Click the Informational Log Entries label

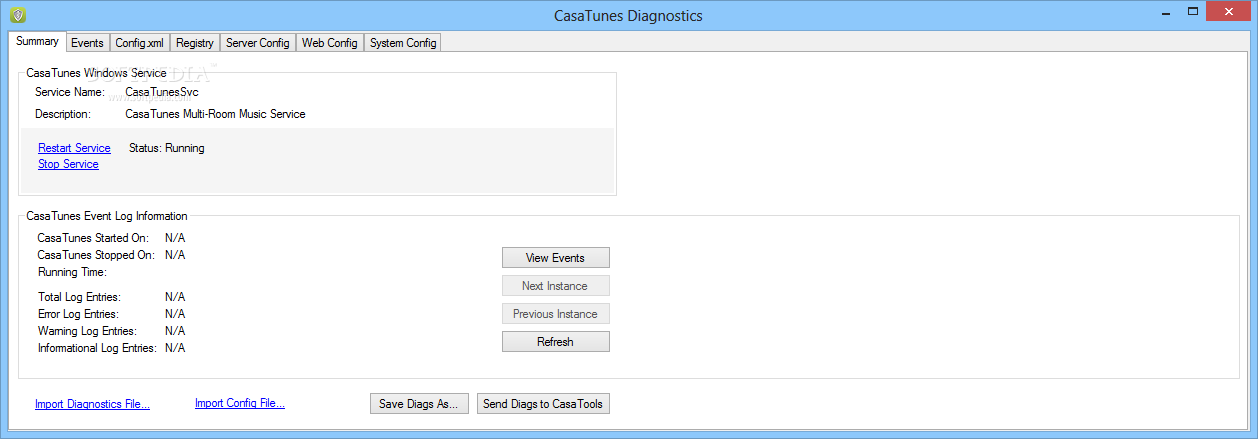point(97,348)
